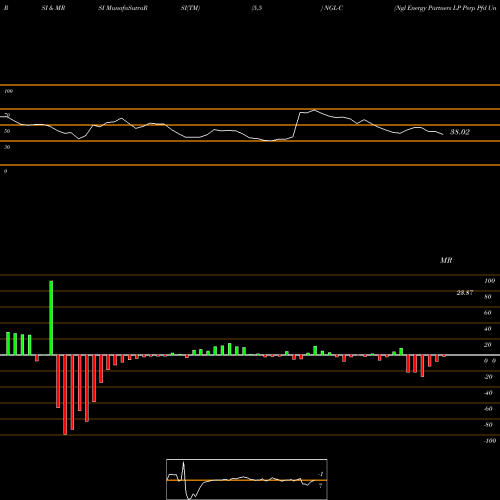Click the RSI value label 38.02
500x500 pixels.
coord(460,132)
